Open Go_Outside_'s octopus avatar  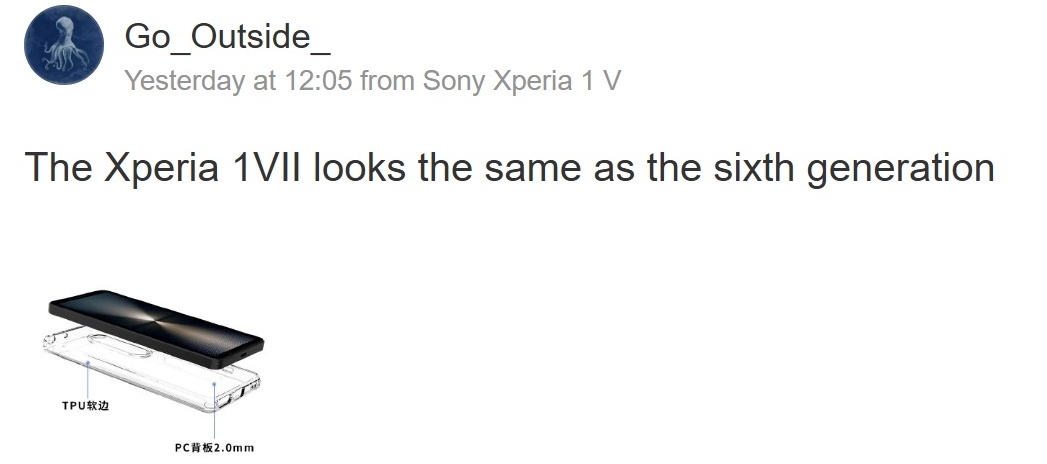tap(65, 45)
